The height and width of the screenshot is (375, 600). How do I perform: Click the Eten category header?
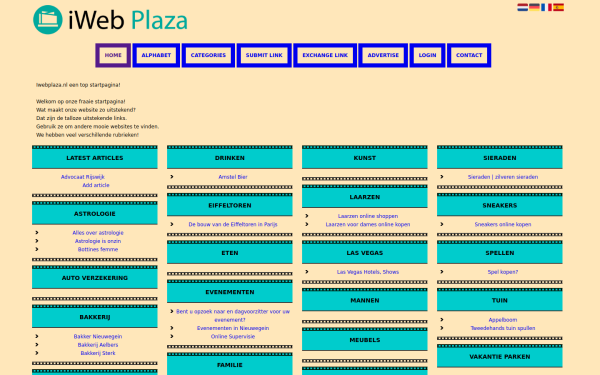point(230,253)
